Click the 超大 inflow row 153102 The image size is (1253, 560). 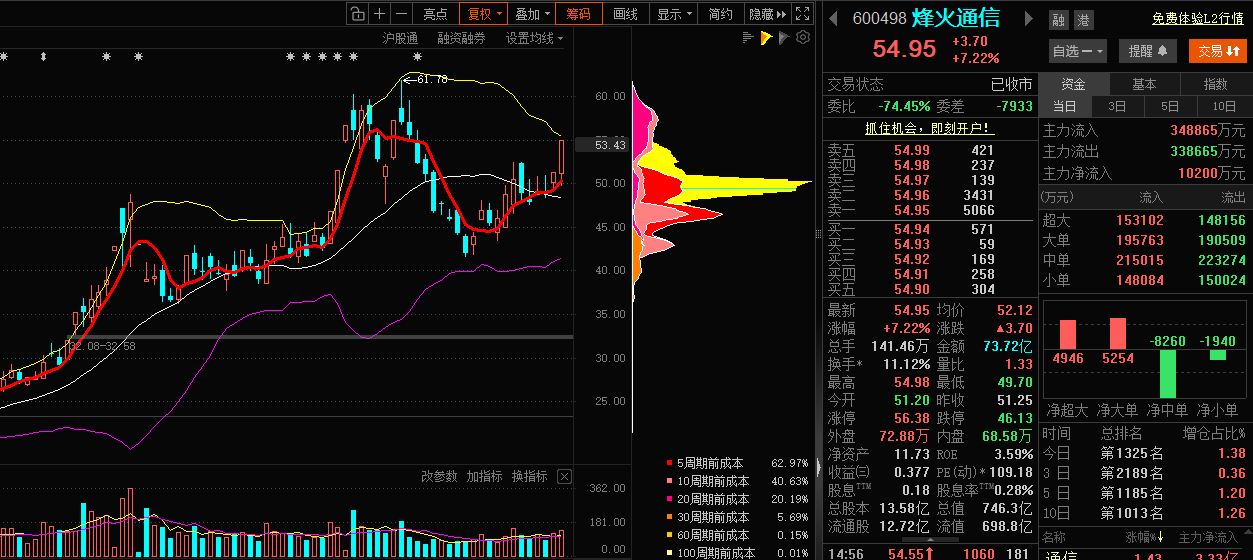[1144, 220]
